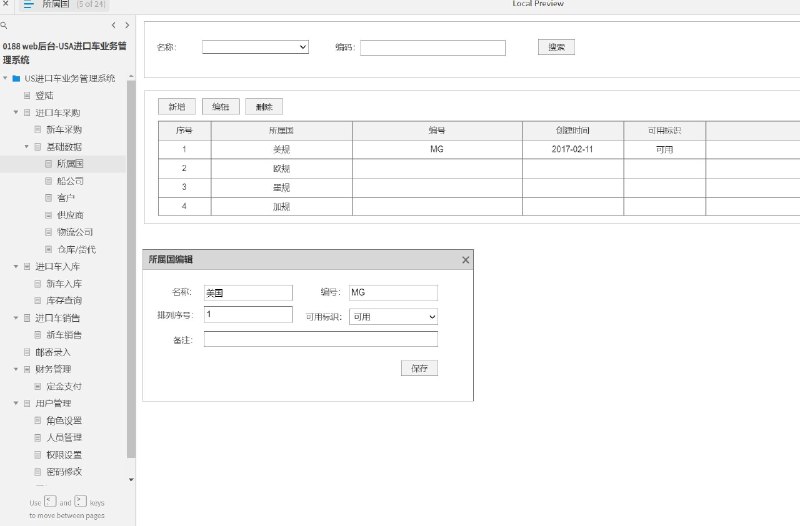
Task: Open 密码修改 page
Action: [x=64, y=471]
